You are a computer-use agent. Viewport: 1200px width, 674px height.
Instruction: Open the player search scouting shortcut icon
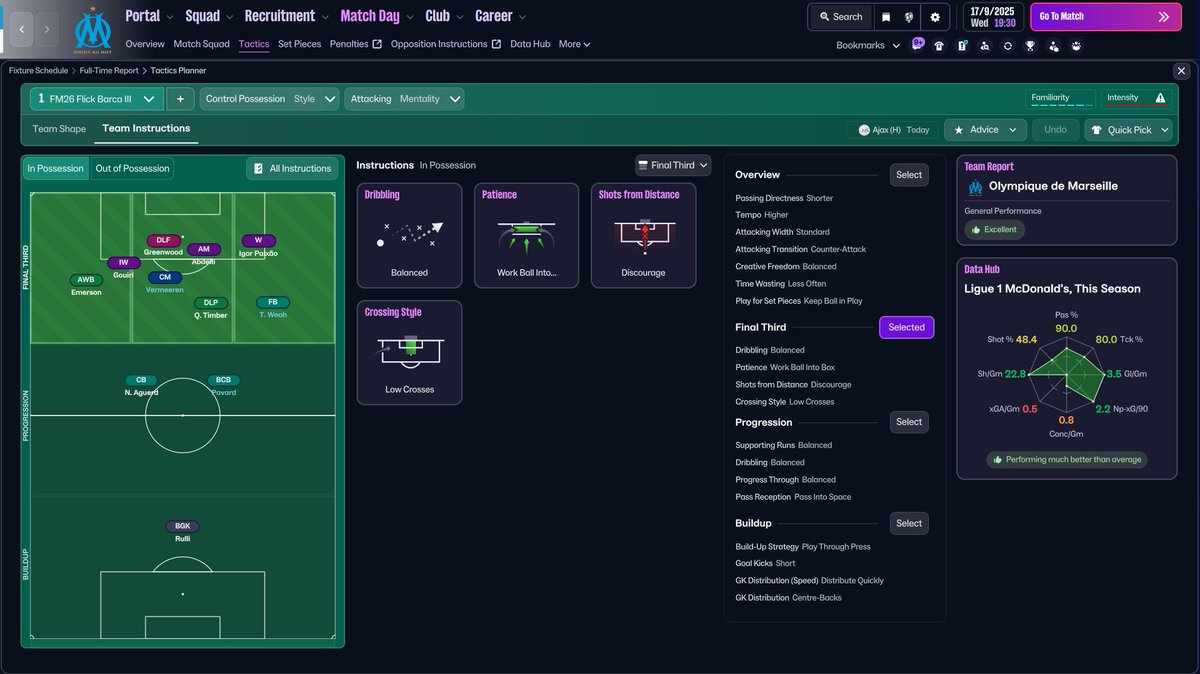(984, 45)
